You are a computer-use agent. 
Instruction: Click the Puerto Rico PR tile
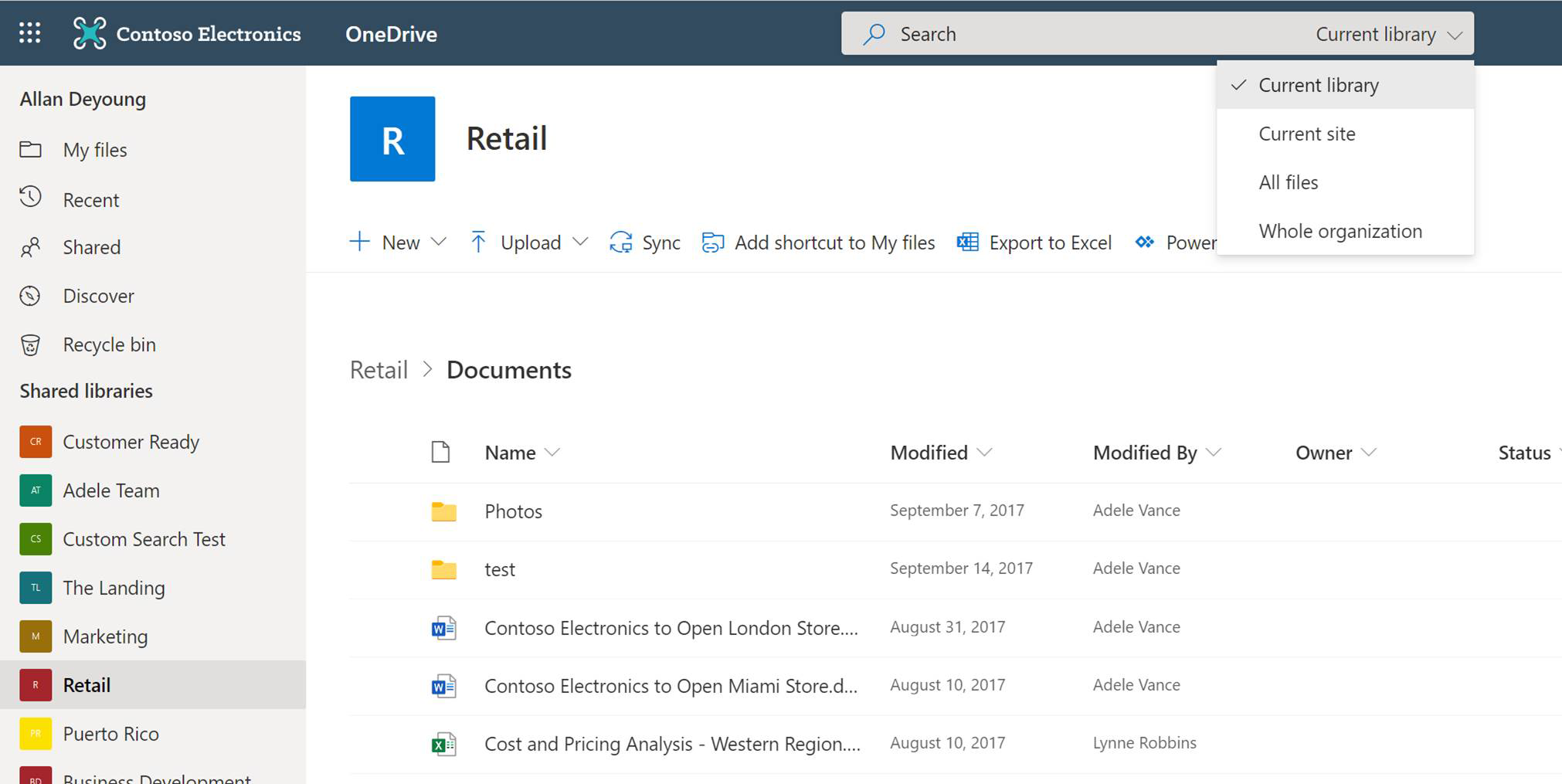pos(36,734)
